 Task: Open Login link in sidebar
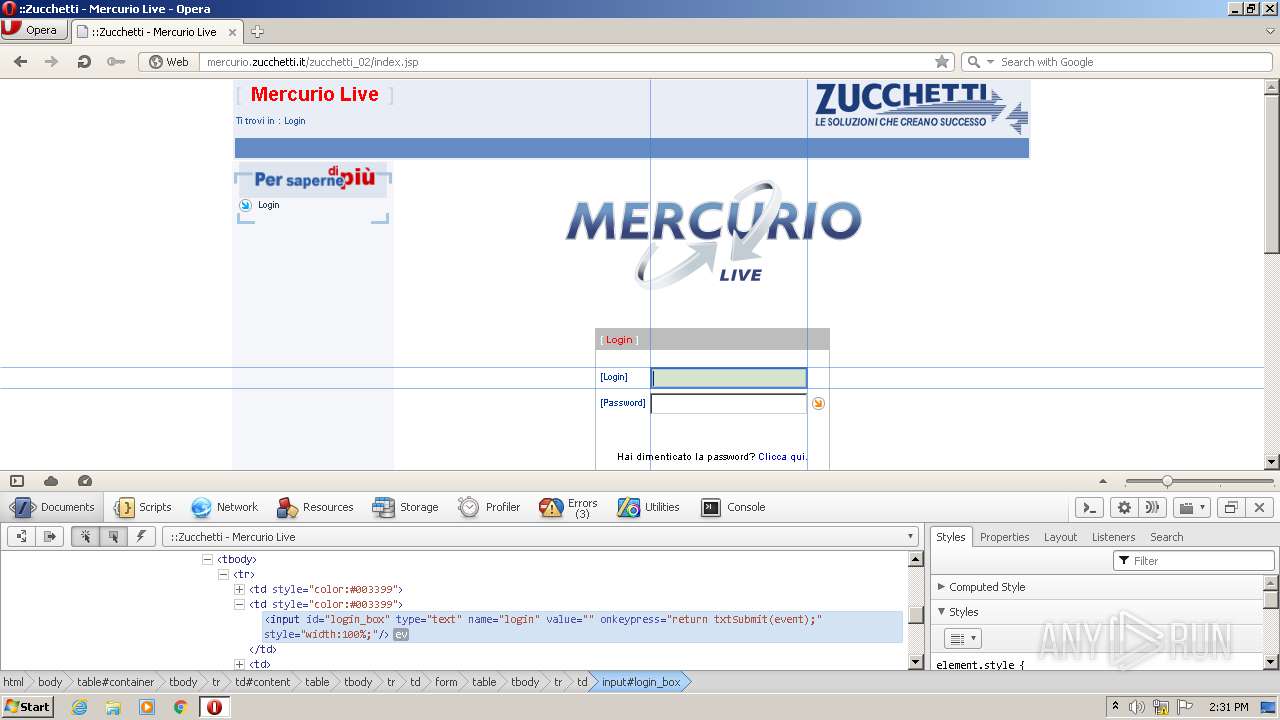(269, 205)
